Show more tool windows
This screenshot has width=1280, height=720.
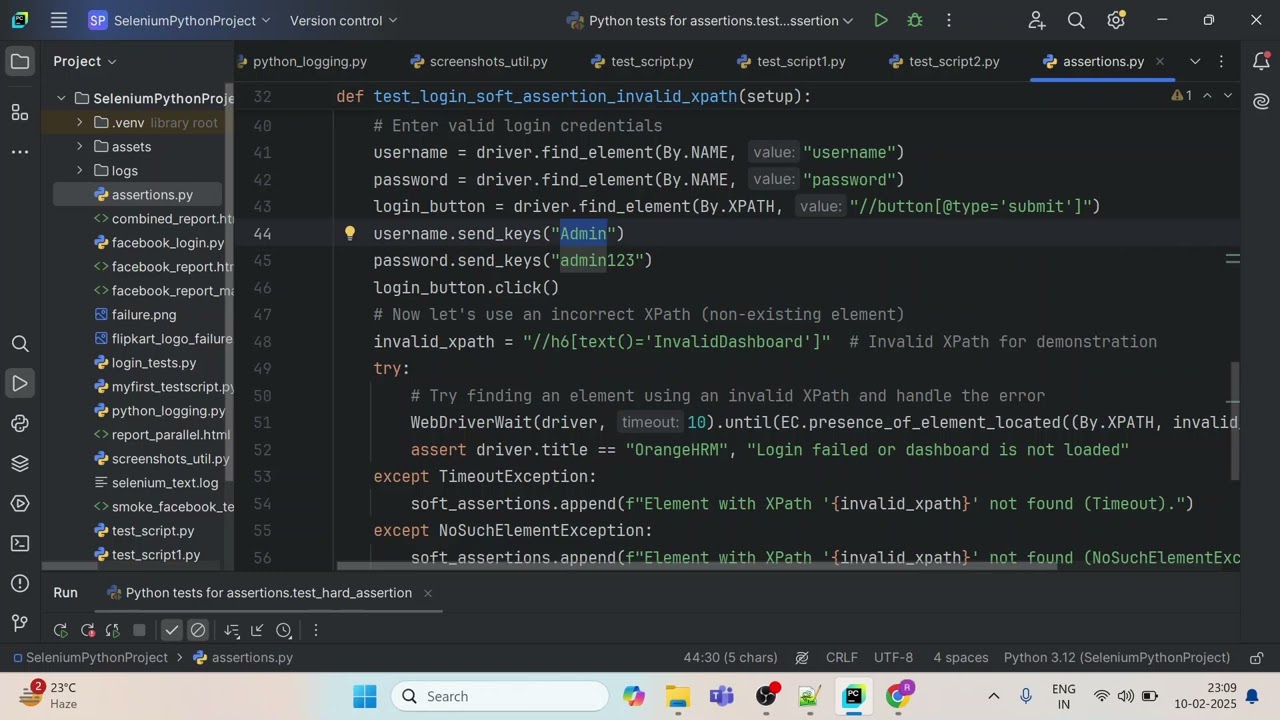tap(20, 152)
